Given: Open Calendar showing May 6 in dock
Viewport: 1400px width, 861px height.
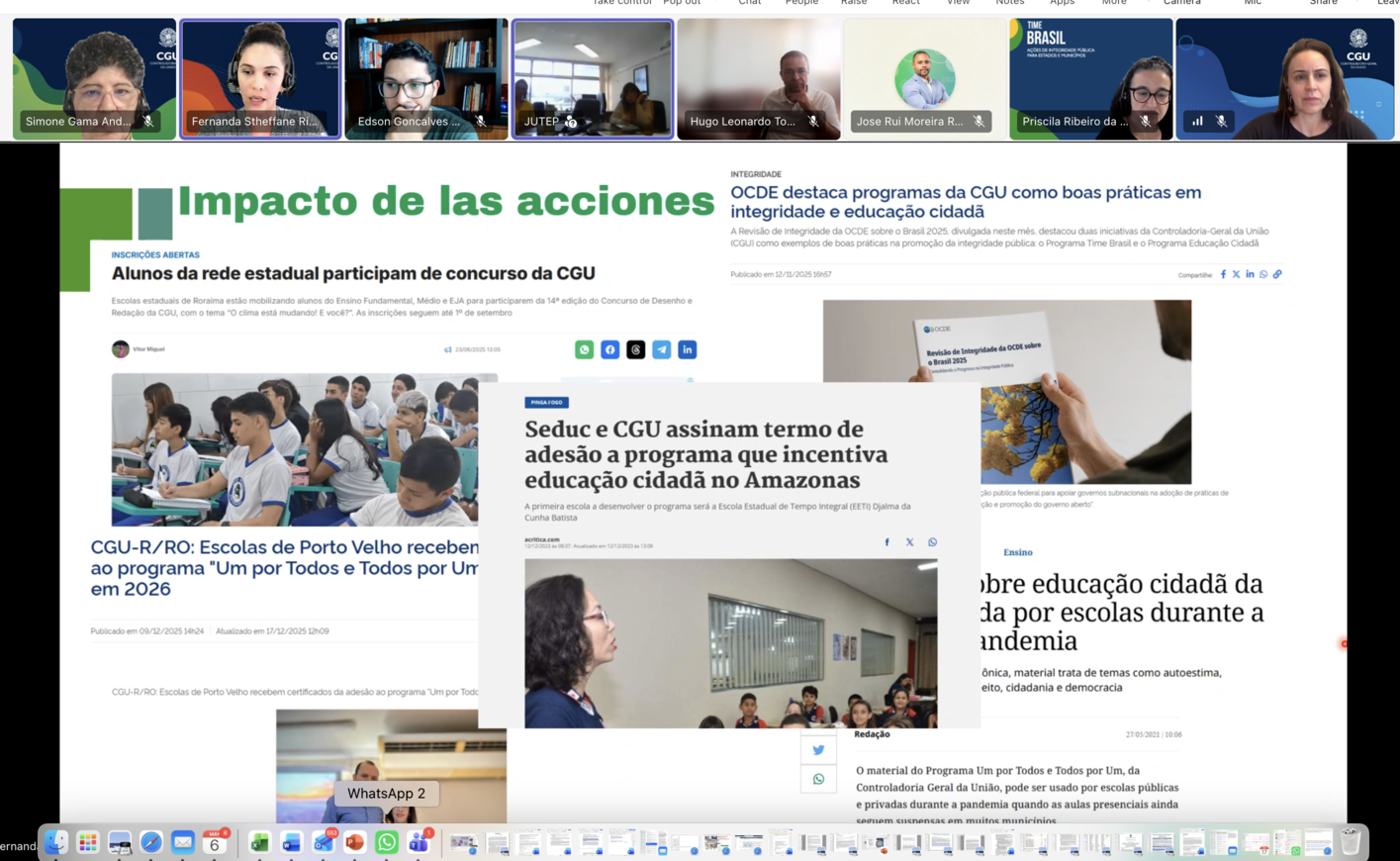Looking at the screenshot, I should point(215,842).
